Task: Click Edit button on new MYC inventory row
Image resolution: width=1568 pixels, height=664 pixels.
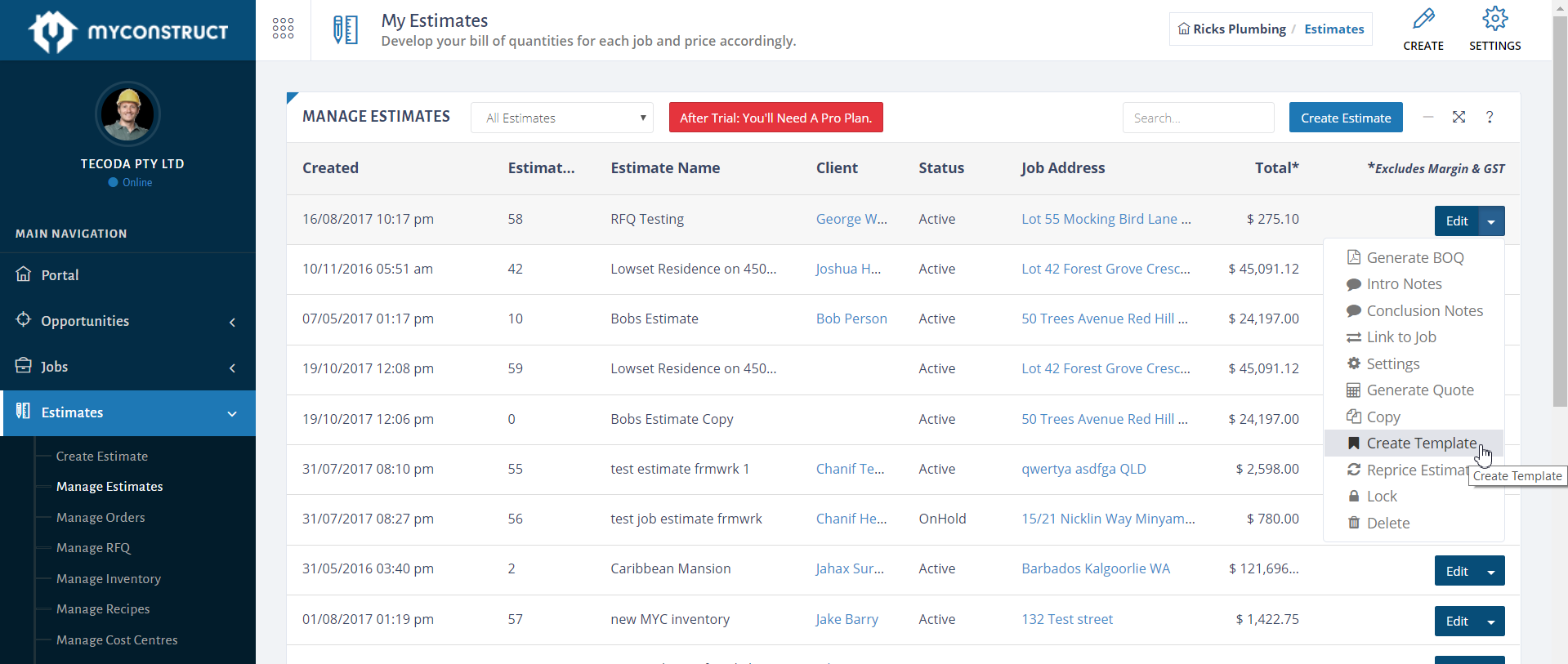Action: (1457, 622)
